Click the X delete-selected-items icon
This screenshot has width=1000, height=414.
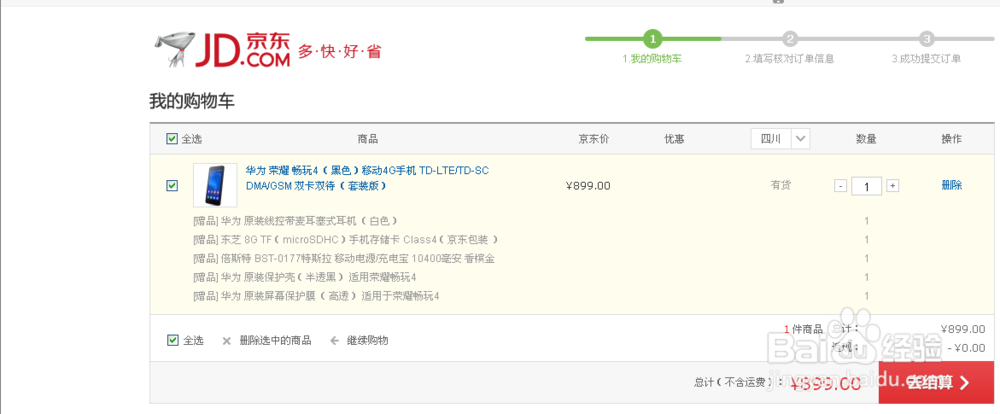pyautogui.click(x=227, y=341)
